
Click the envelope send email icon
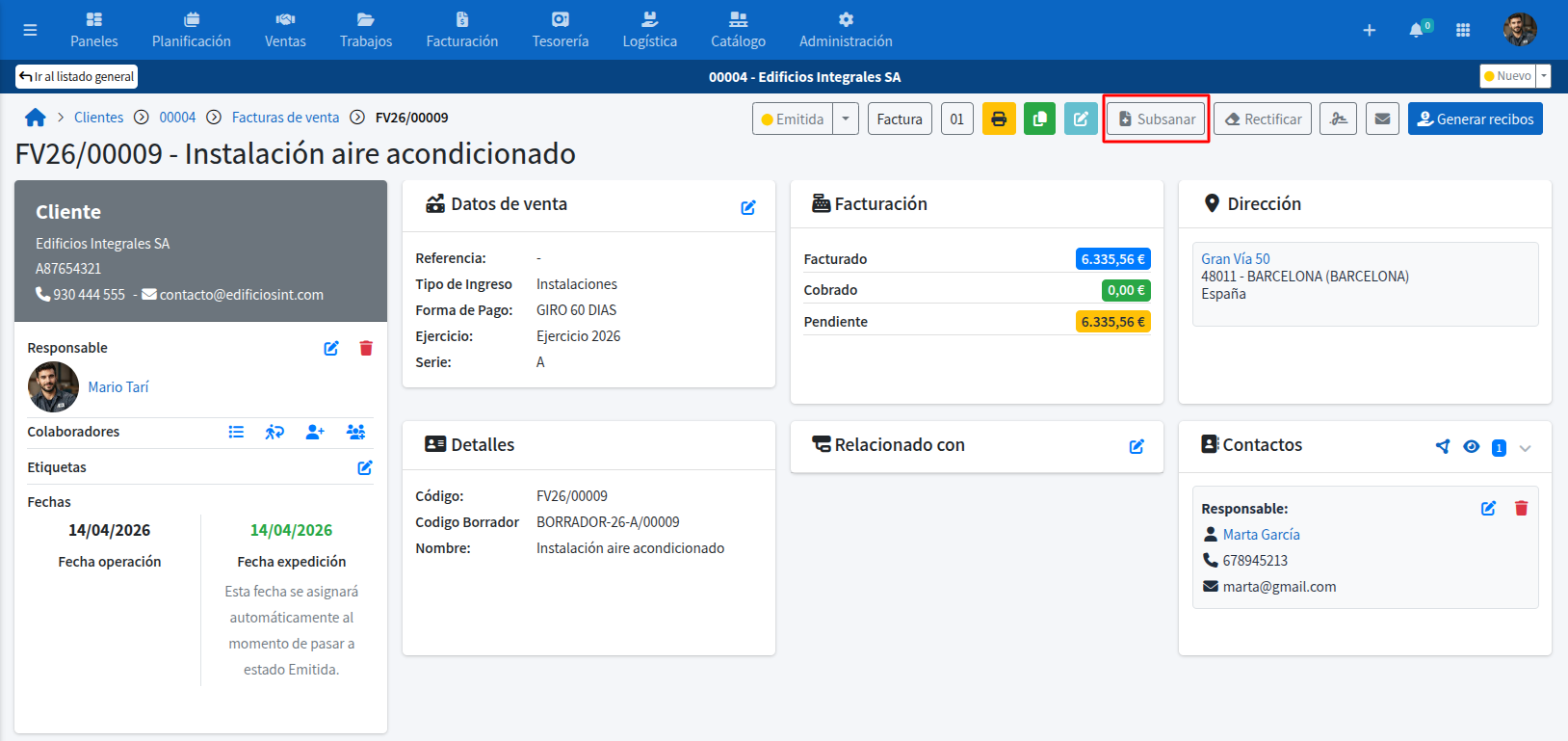(1382, 119)
